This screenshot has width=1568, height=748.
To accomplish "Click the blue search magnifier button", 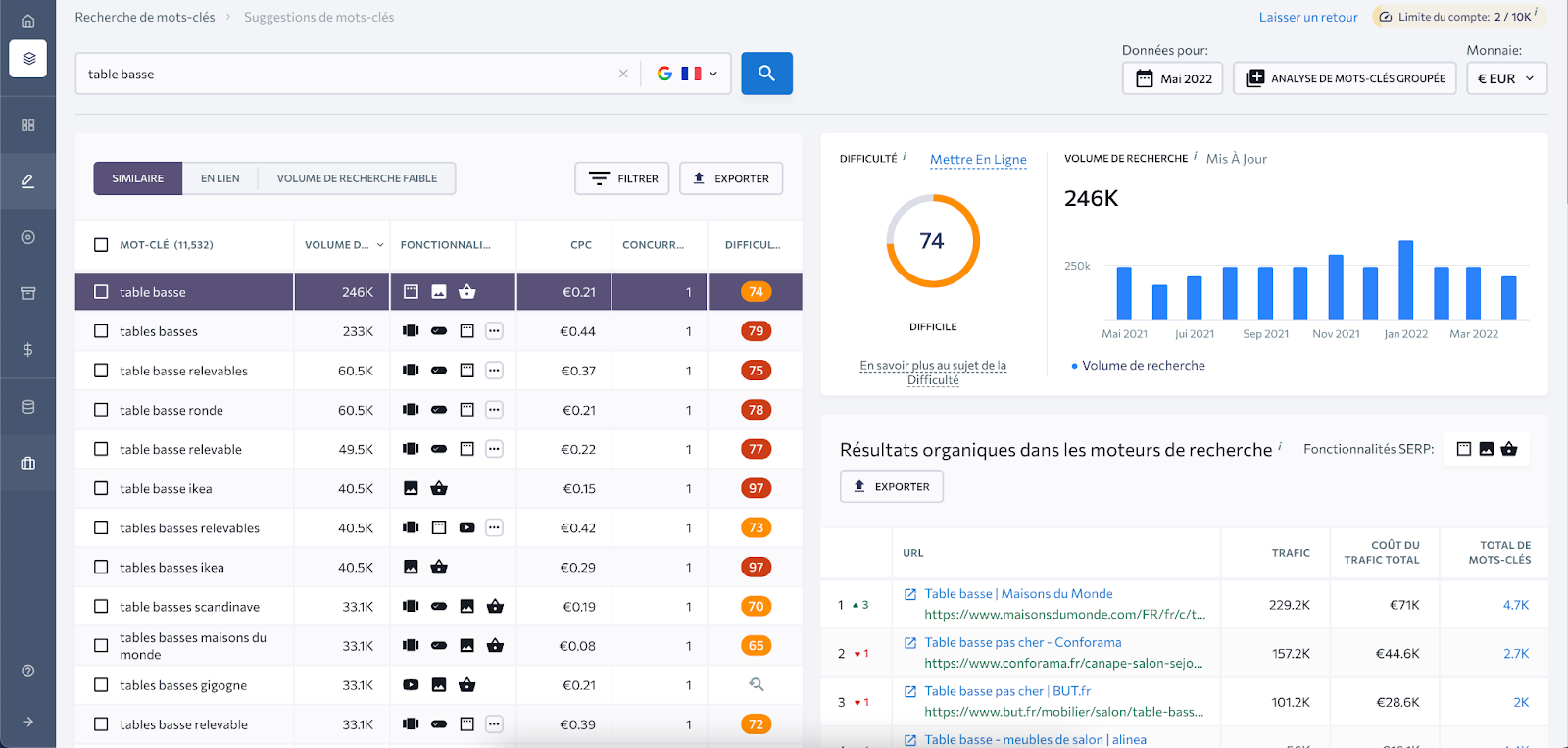I will coord(766,74).
